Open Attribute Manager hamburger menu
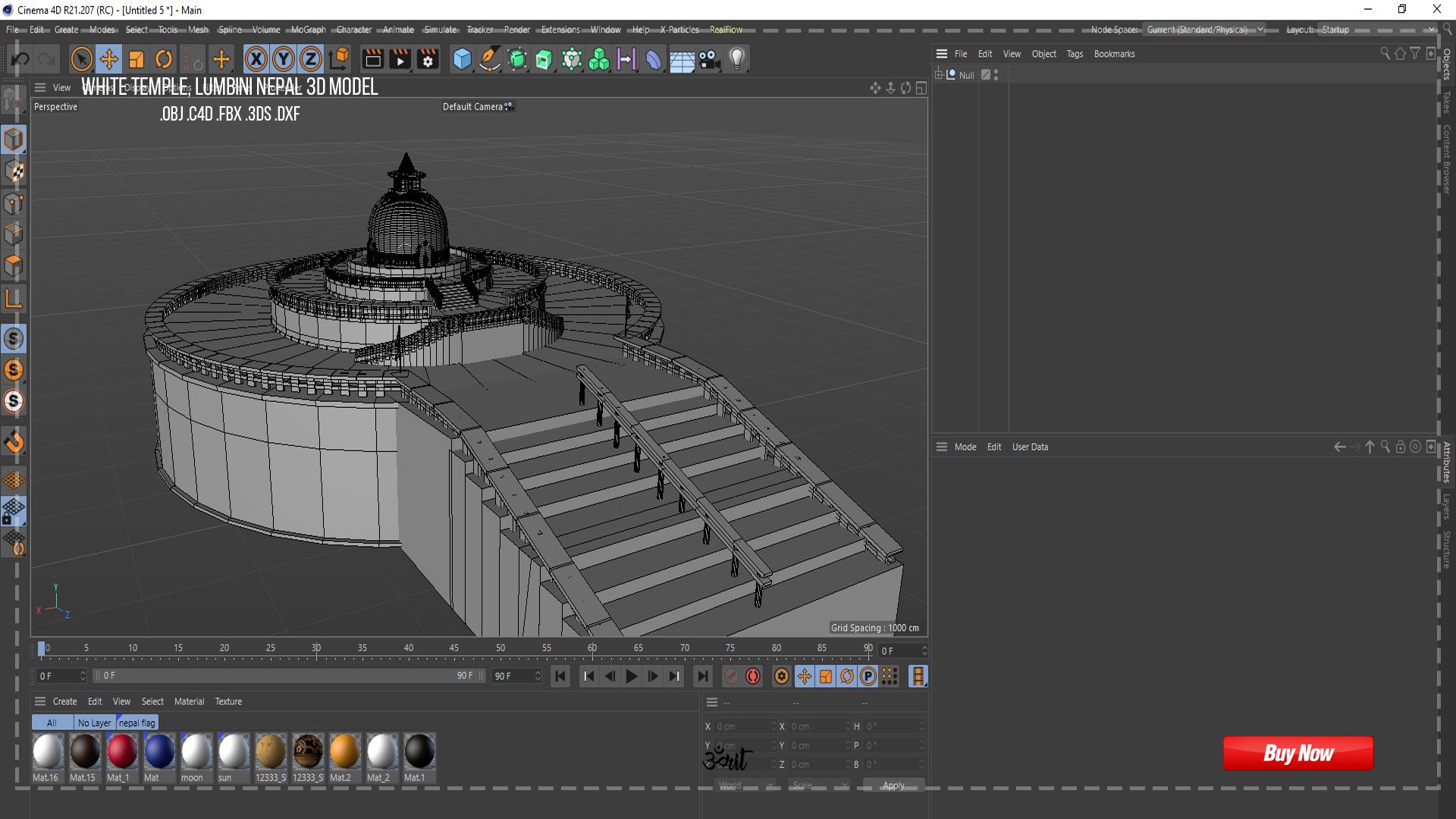This screenshot has height=819, width=1456. [x=941, y=447]
